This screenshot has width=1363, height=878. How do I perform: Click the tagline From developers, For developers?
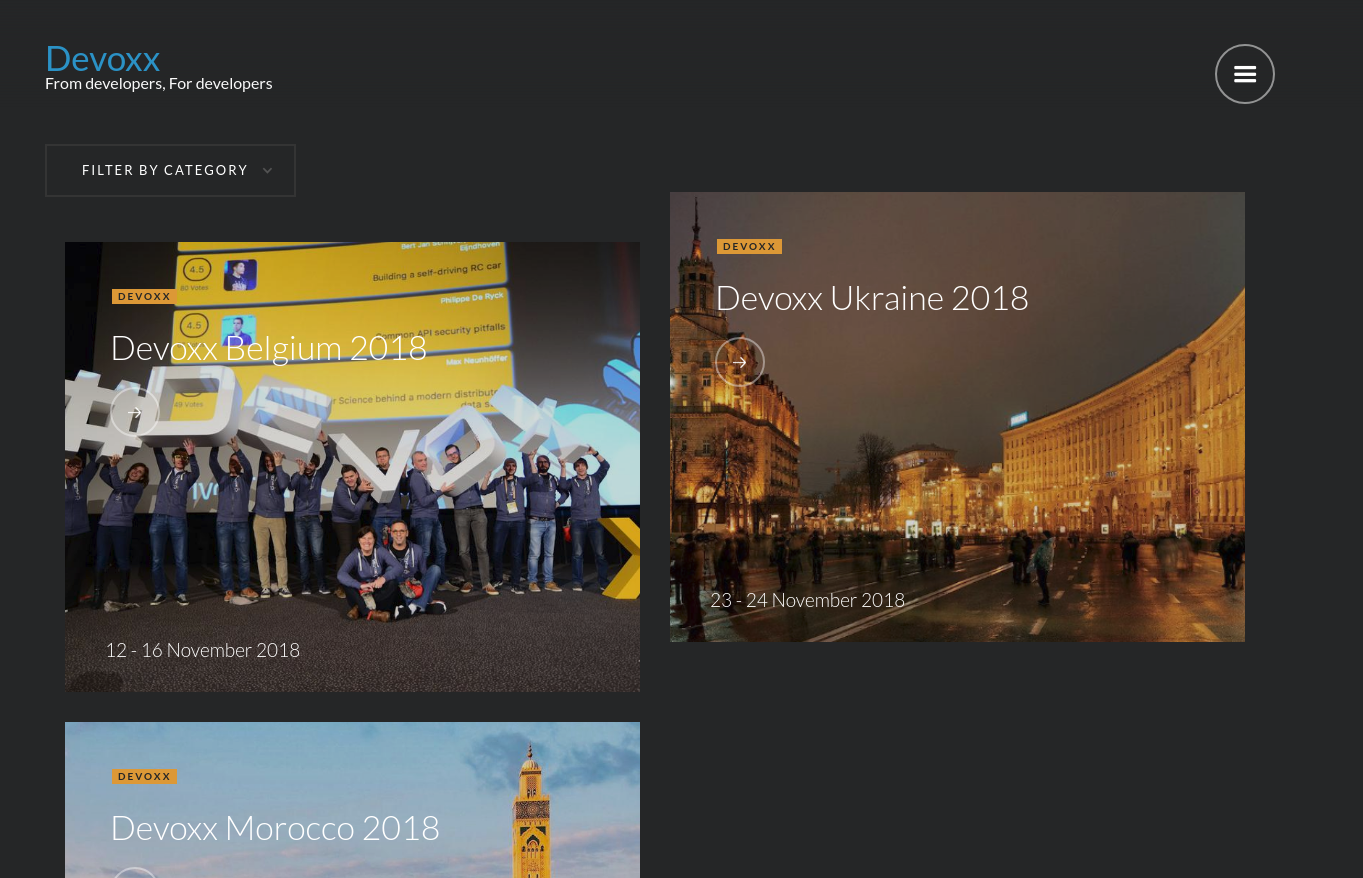pos(158,83)
